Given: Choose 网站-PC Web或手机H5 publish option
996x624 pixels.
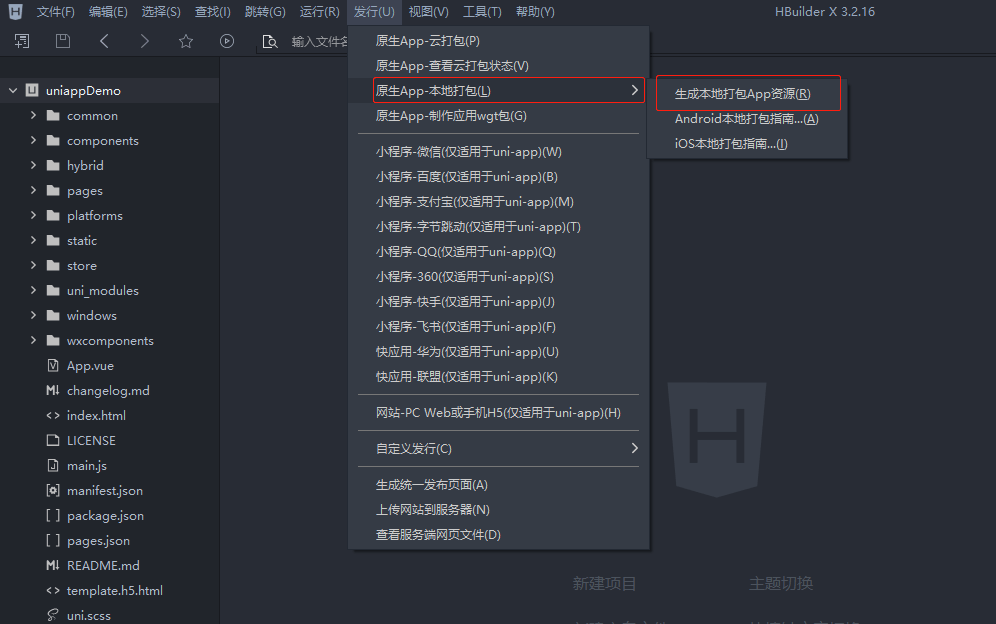Looking at the screenshot, I should [499, 413].
